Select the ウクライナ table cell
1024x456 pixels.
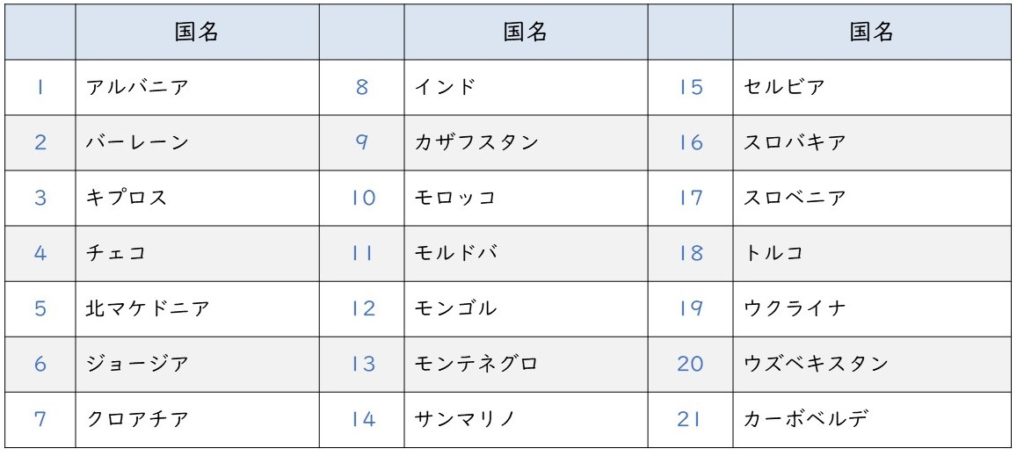pos(872,309)
